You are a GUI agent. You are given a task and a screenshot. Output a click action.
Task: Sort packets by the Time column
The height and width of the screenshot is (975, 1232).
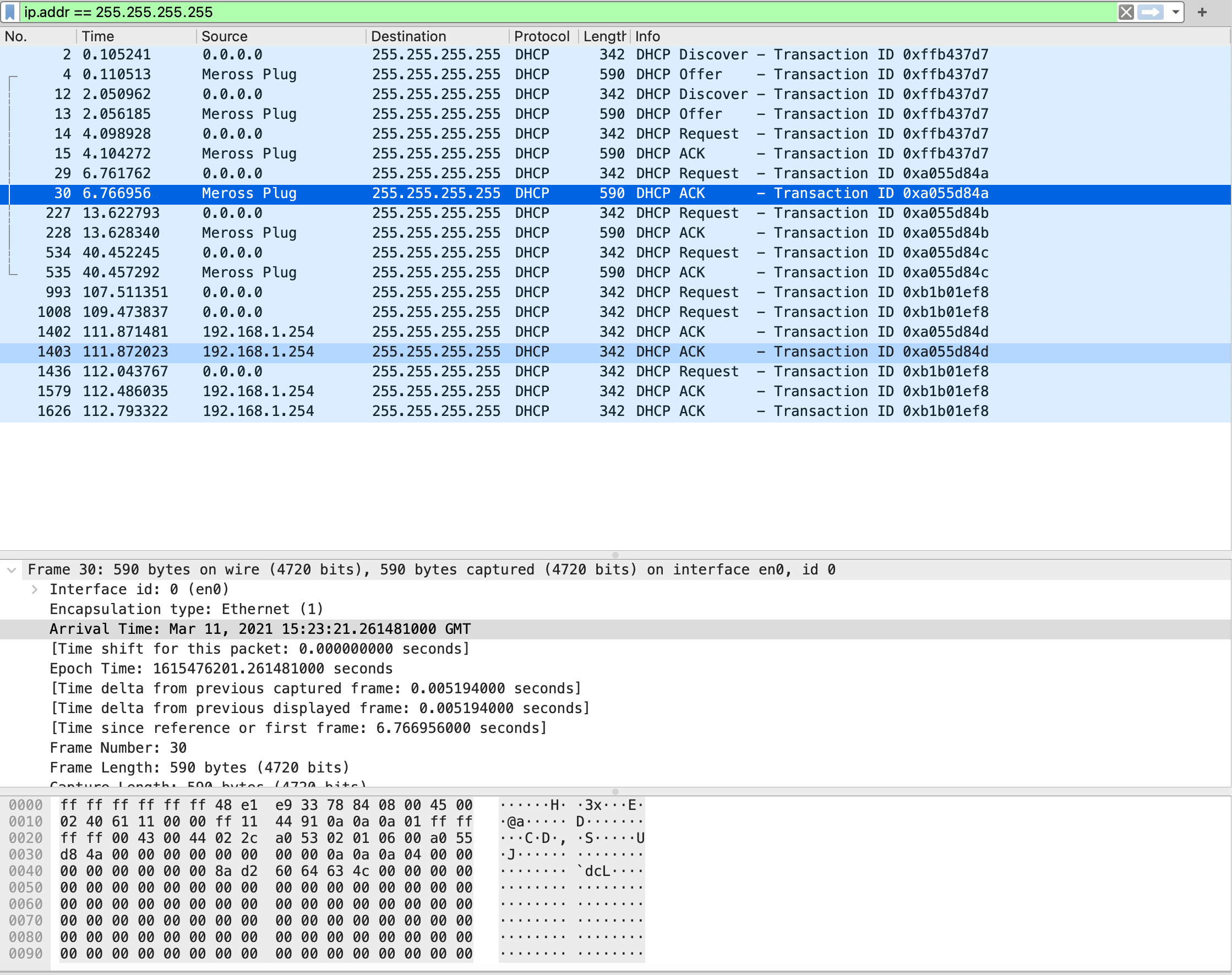pos(97,36)
